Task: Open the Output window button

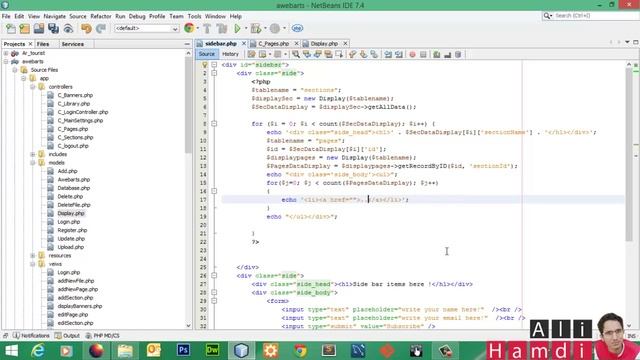Action: (67, 336)
